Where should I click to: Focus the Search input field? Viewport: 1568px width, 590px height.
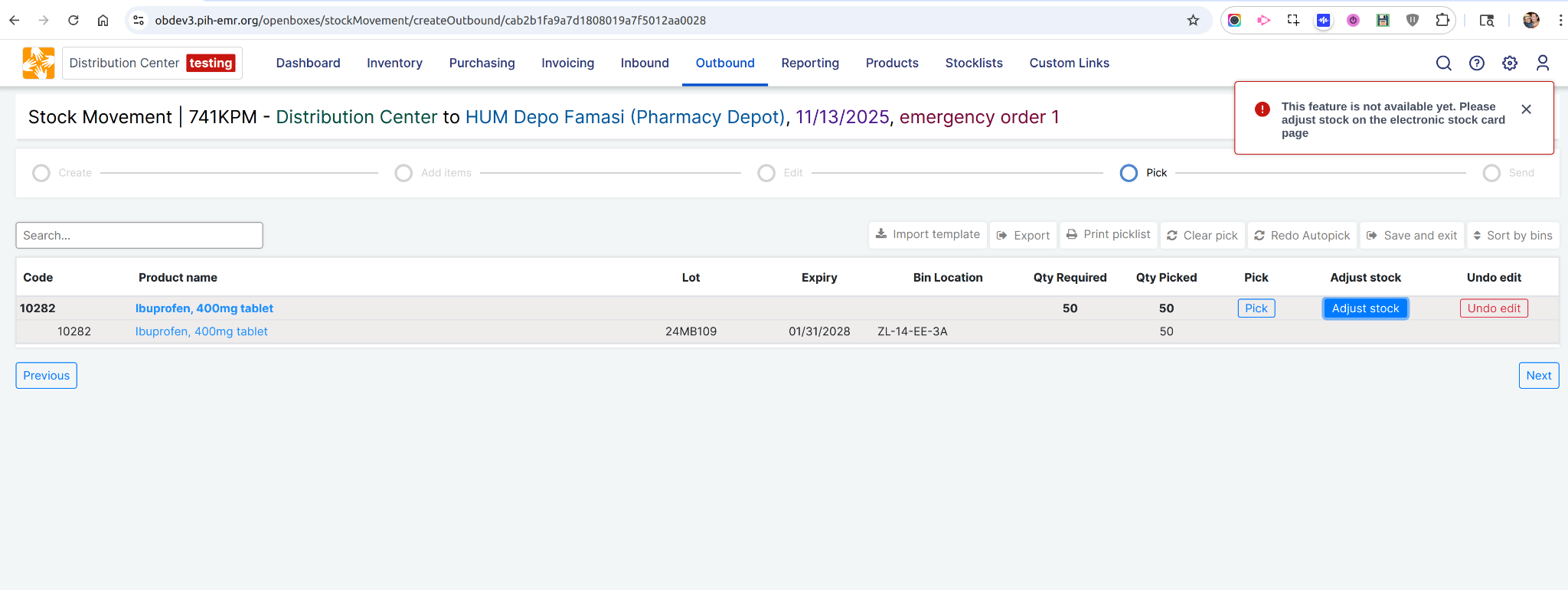click(x=139, y=236)
